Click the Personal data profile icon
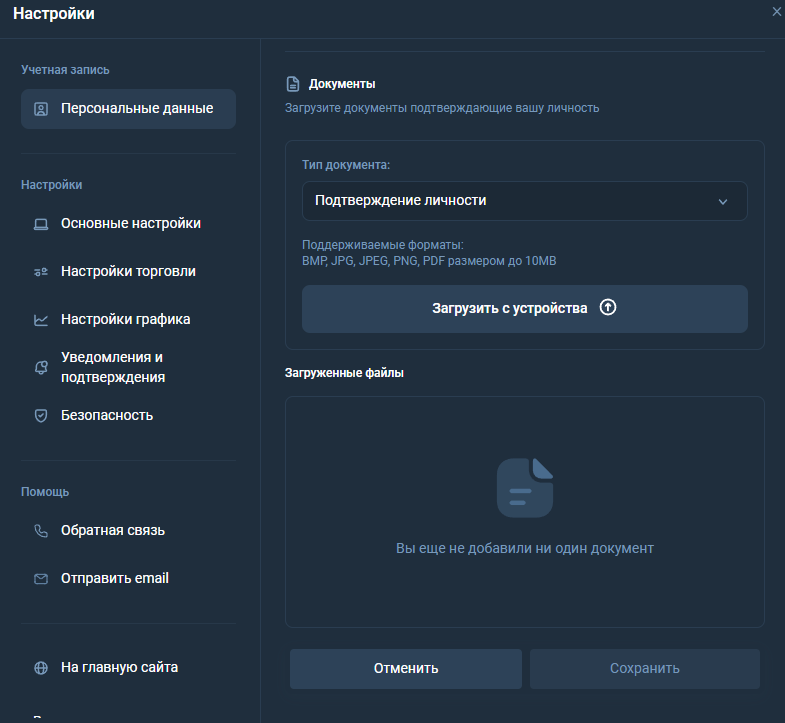 [x=41, y=109]
